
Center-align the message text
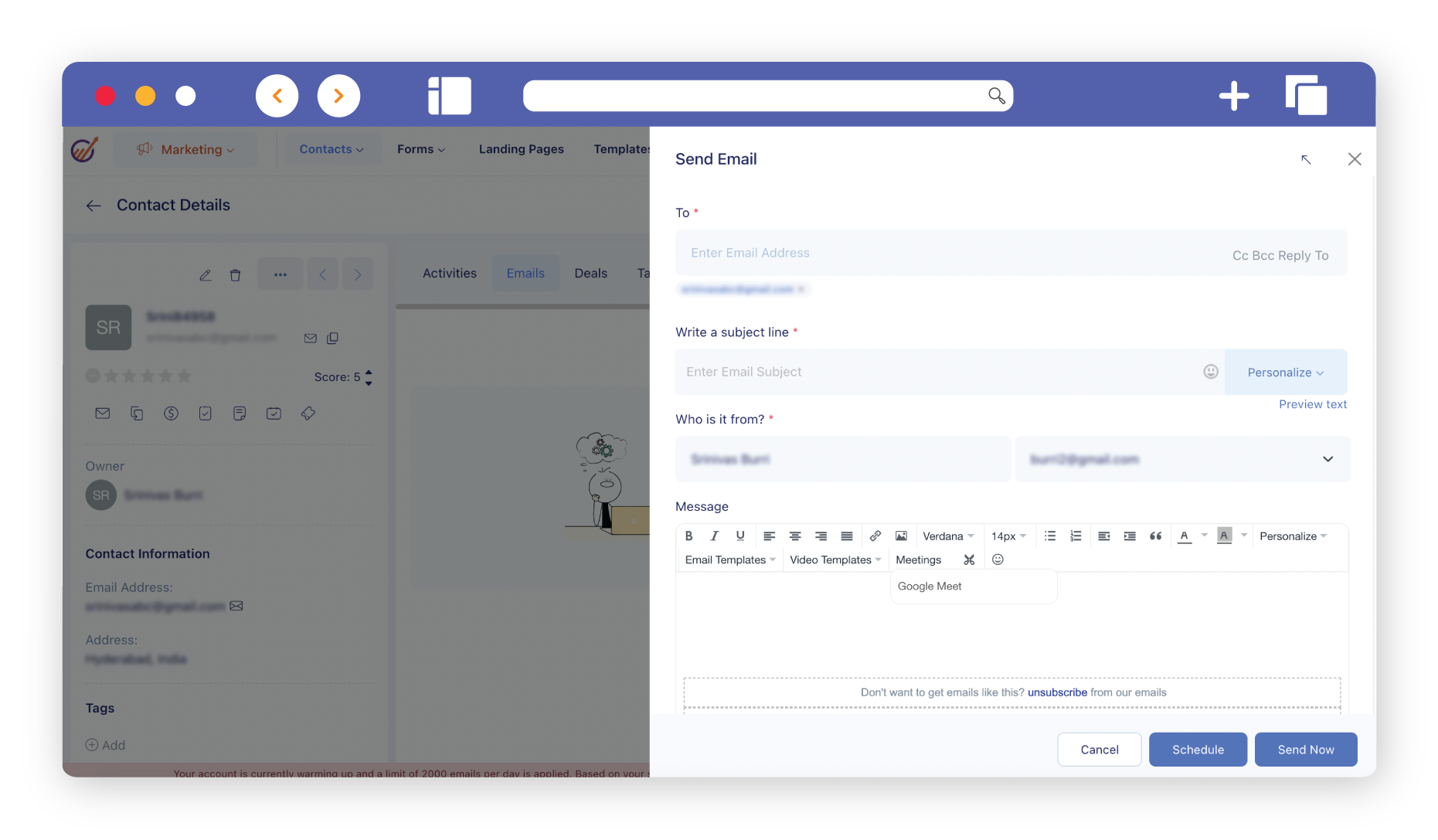[795, 536]
